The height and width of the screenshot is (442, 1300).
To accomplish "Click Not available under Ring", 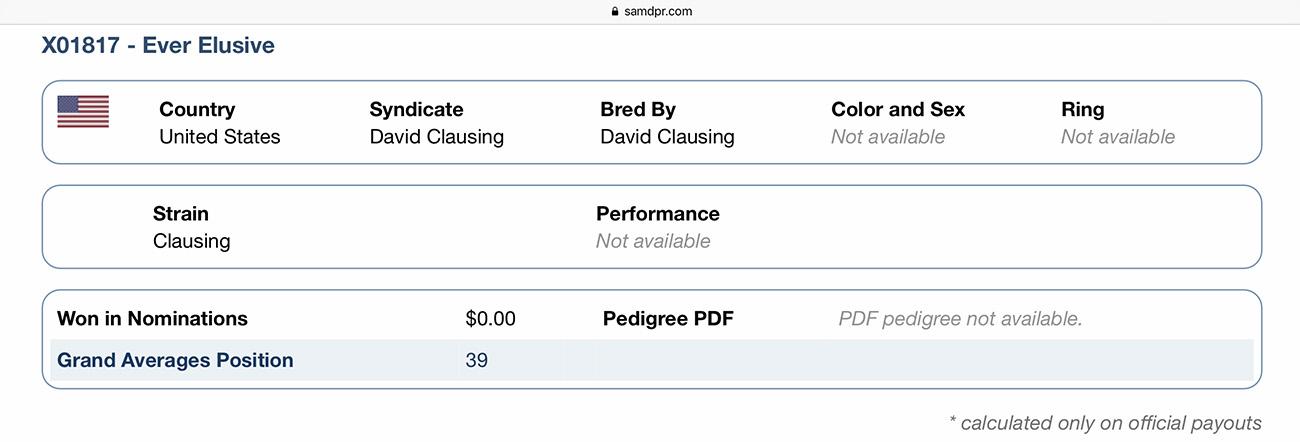I will click(1118, 137).
